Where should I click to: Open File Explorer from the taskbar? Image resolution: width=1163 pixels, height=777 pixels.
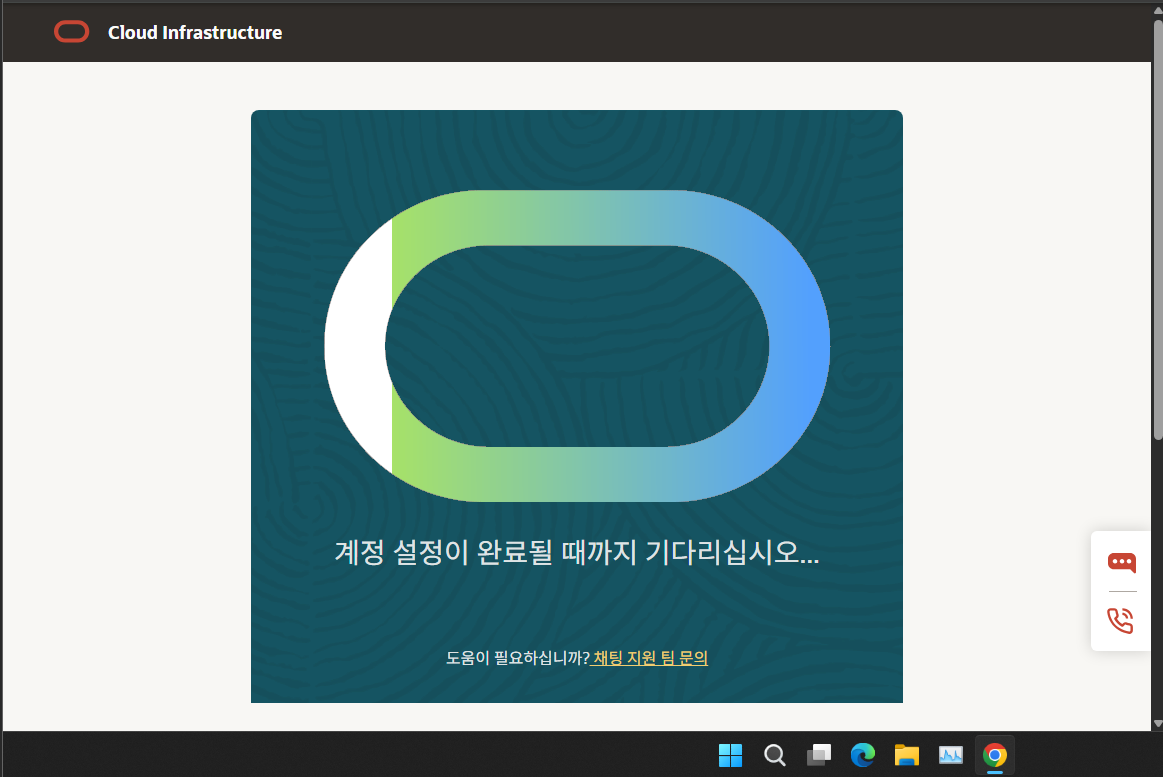[x=906, y=755]
